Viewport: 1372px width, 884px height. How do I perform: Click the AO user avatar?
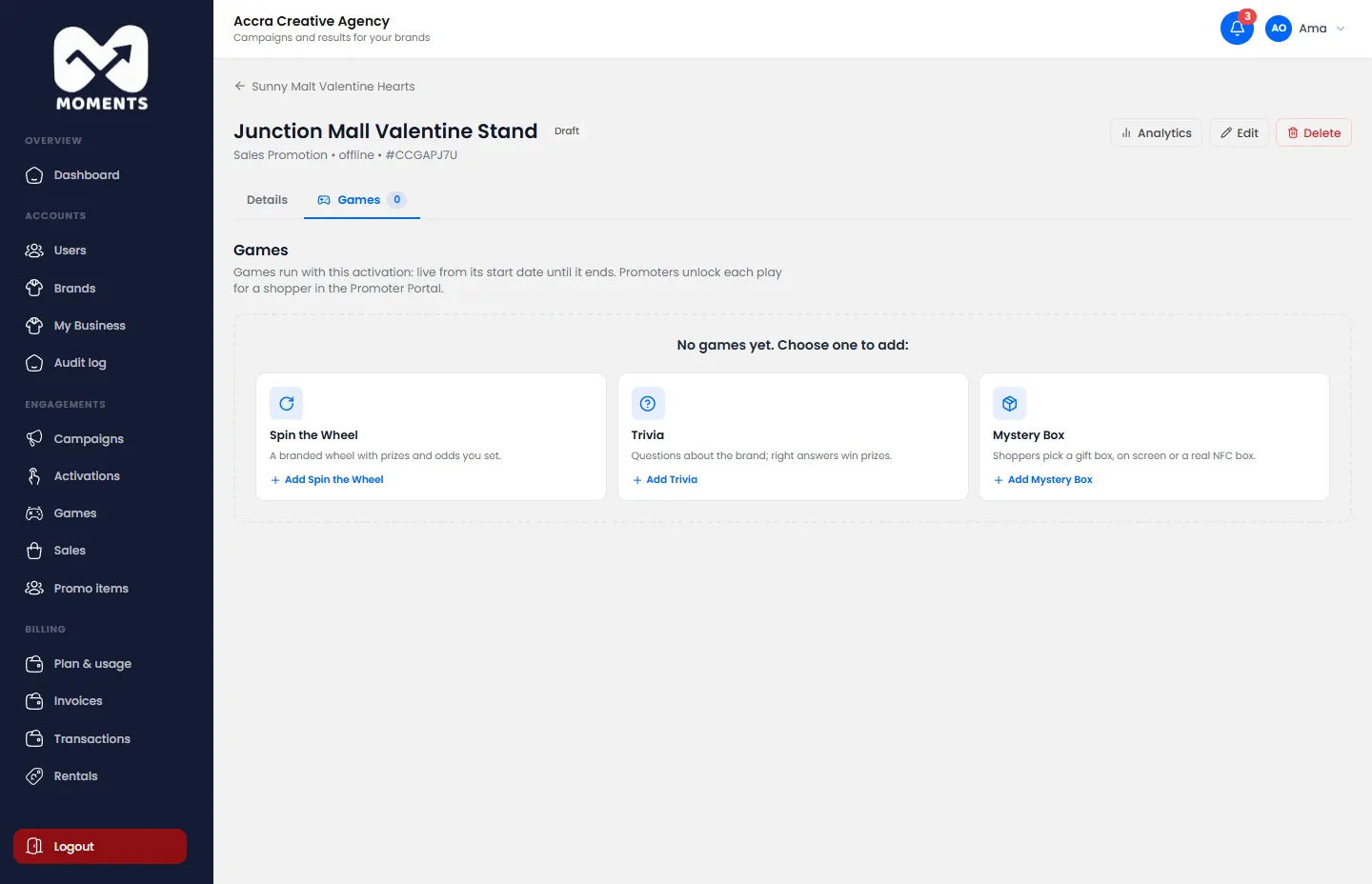tap(1279, 29)
